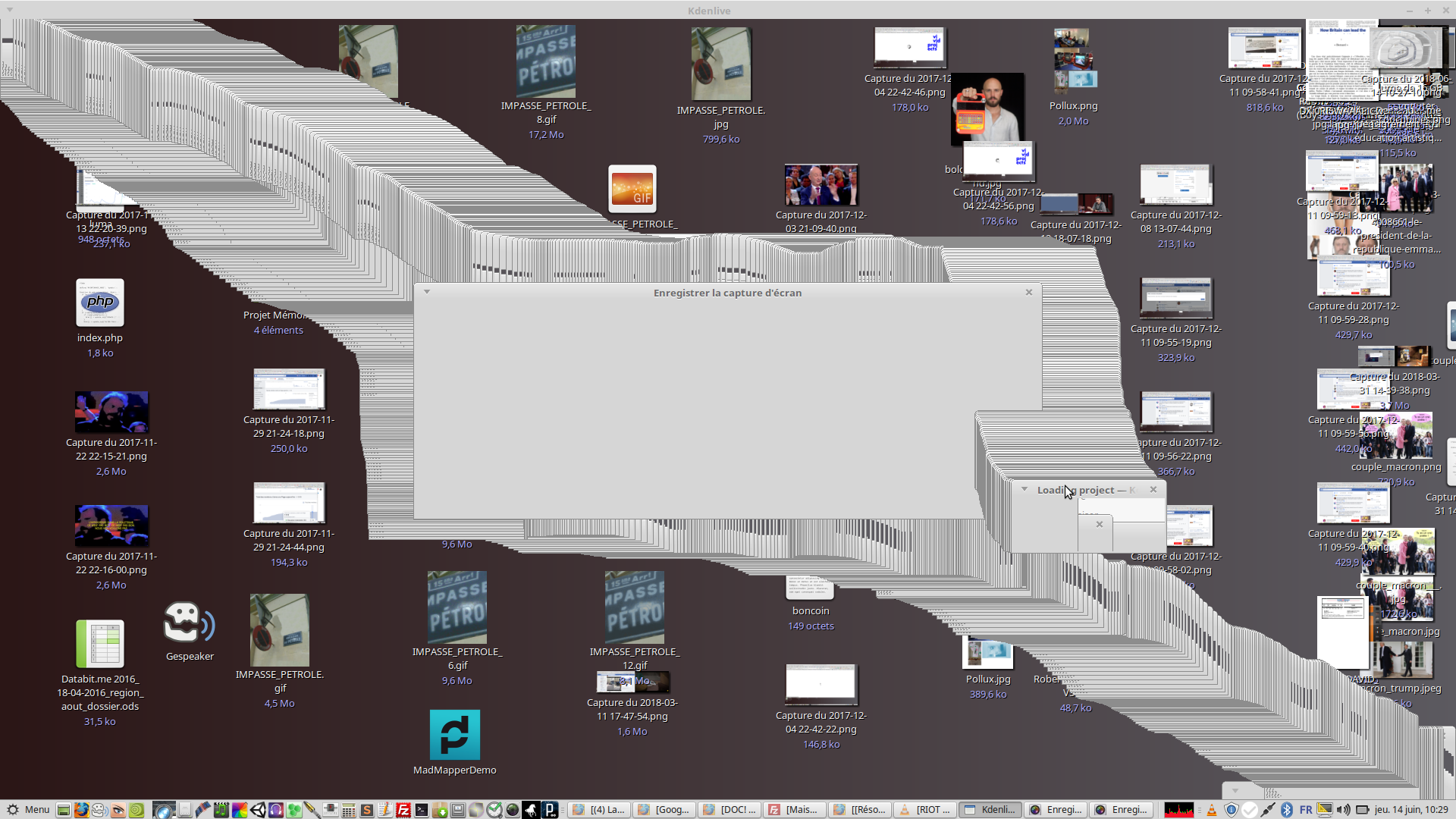
Task: Toggle the FR keyboard layout indicator
Action: [1306, 810]
